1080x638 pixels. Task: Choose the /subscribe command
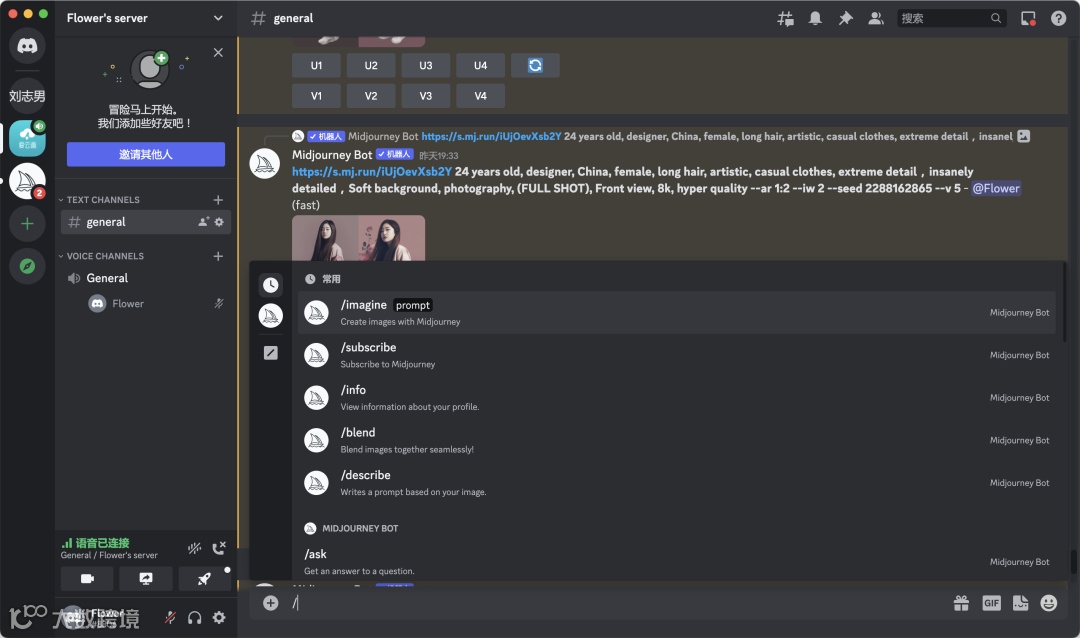coord(676,356)
